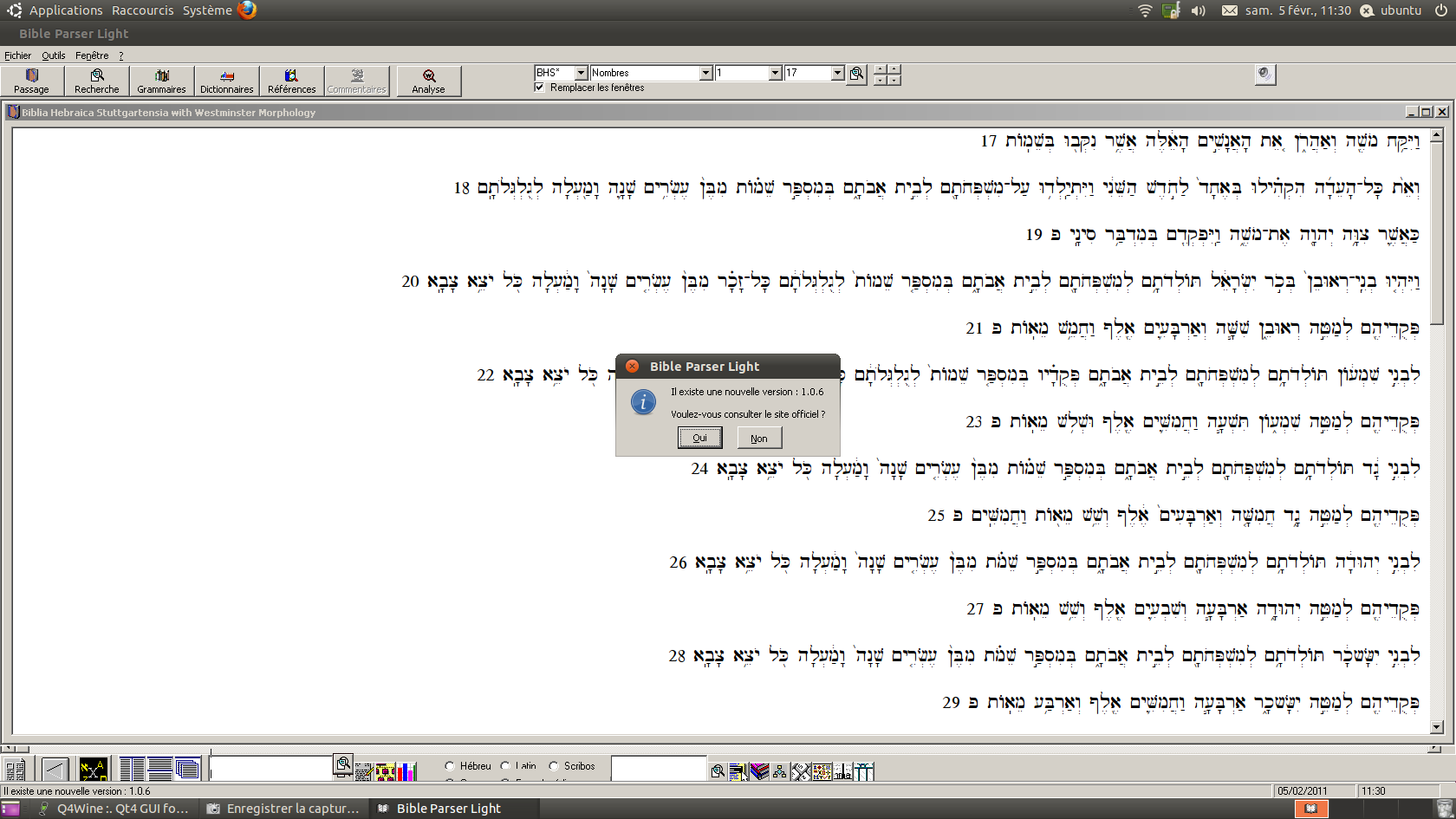1456x819 pixels.
Task: Launch the Analyse tool
Action: pyautogui.click(x=429, y=81)
